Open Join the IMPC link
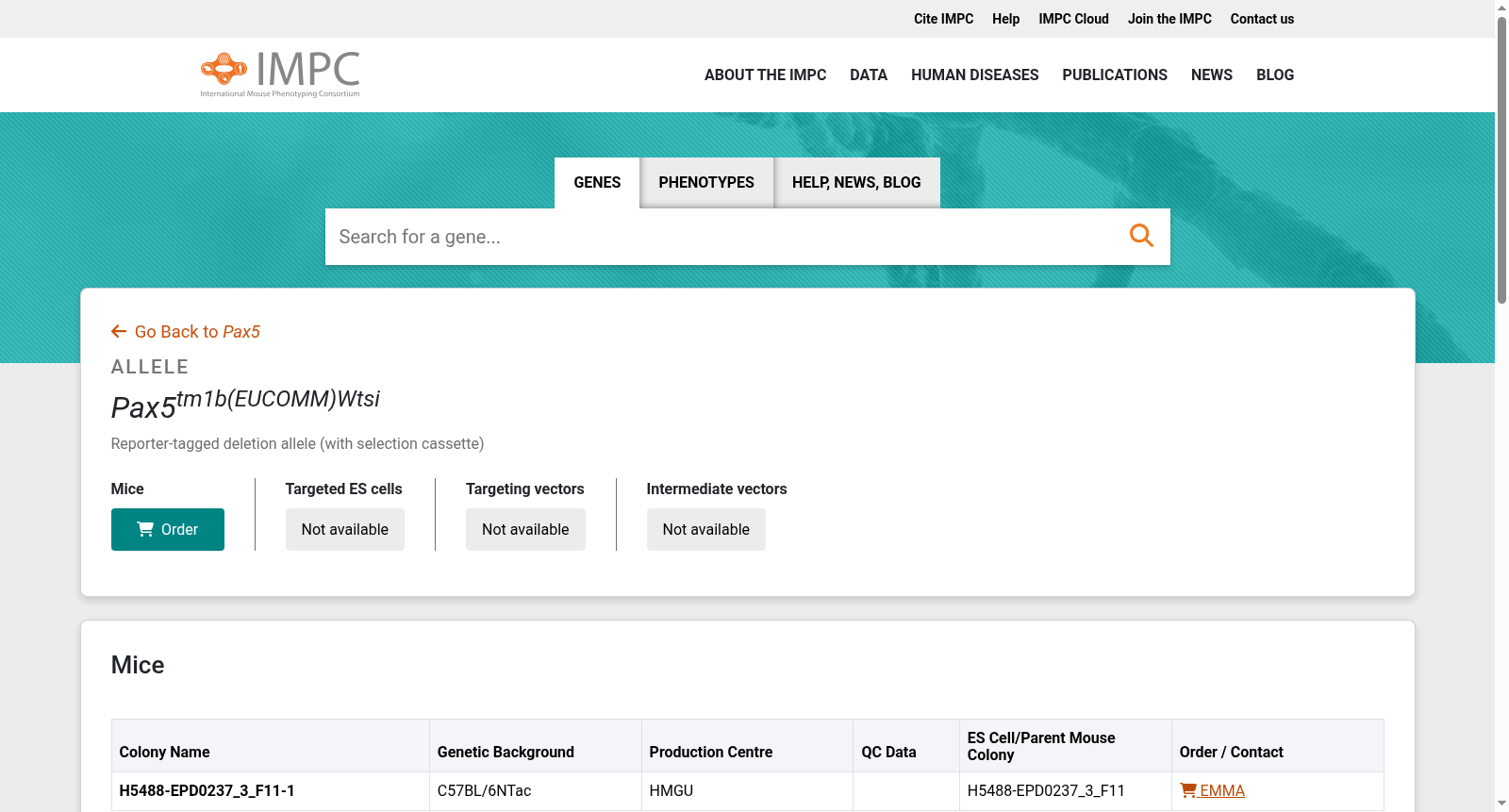The height and width of the screenshot is (812, 1509). click(1169, 19)
